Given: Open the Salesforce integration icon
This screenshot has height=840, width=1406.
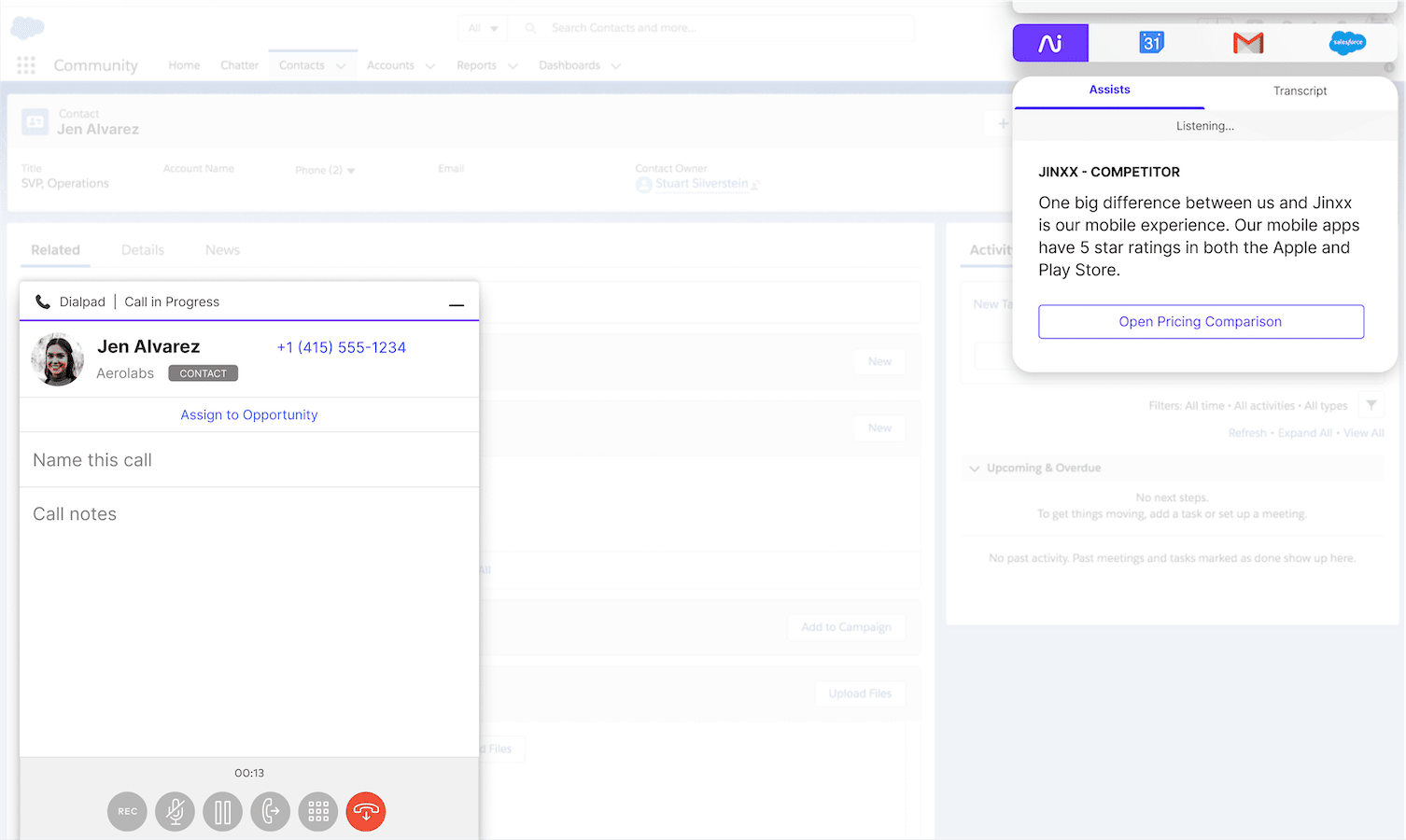Looking at the screenshot, I should click(1347, 43).
